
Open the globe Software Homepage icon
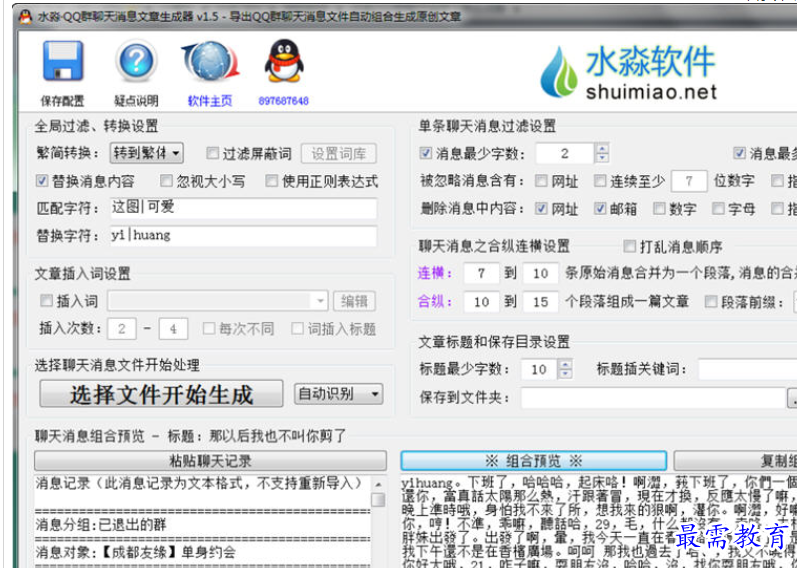point(210,62)
